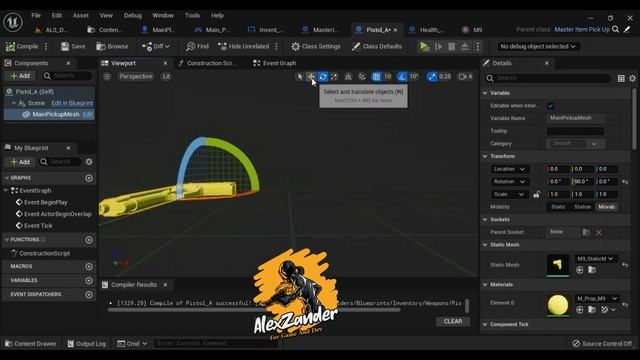Screen dimensions: 640x360
Task: Choose the Select objects cursor tool
Action: point(300,76)
